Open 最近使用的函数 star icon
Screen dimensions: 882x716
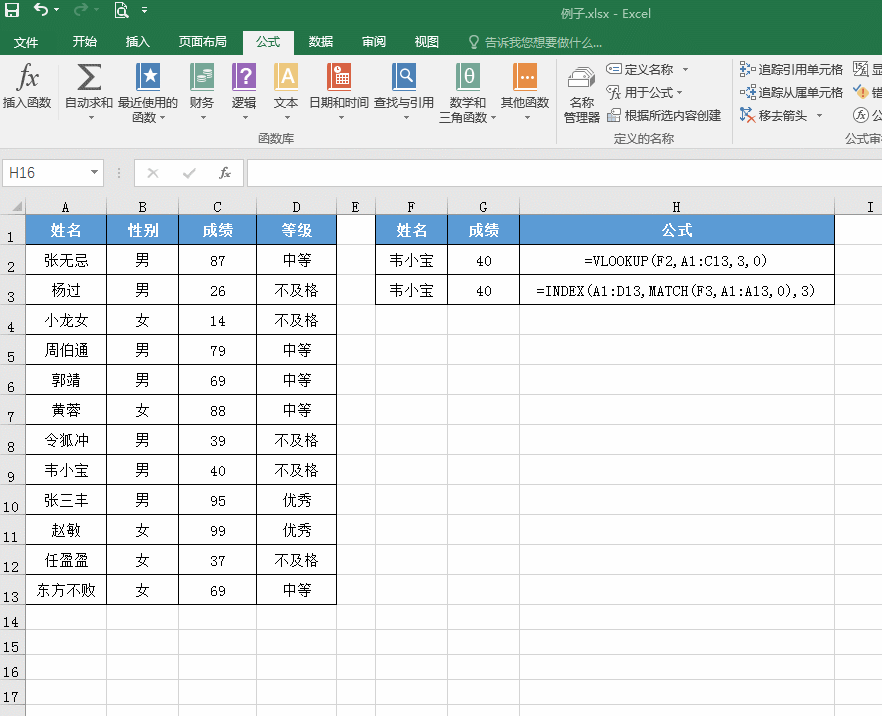click(x=148, y=77)
